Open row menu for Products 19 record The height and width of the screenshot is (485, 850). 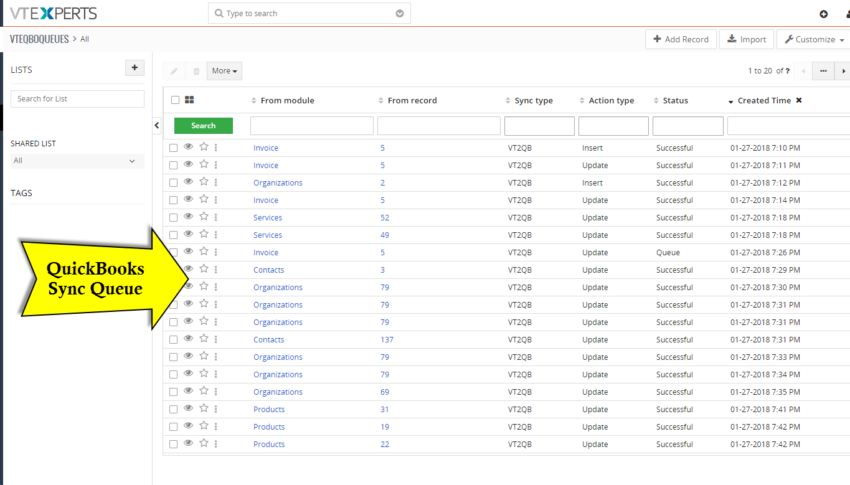point(216,426)
